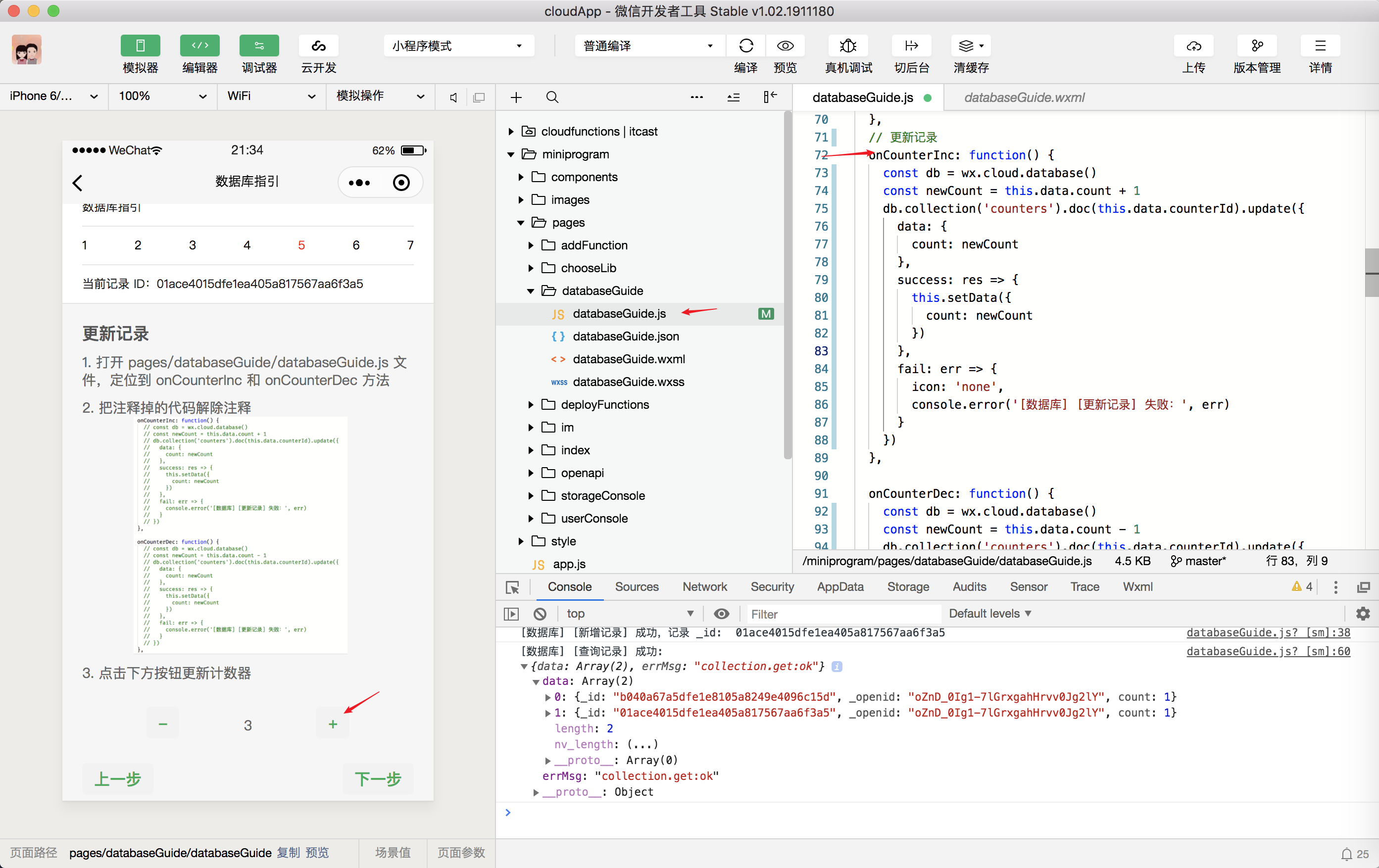Click the 上一步 previous step button
Image resolution: width=1379 pixels, height=868 pixels.
pos(117,779)
